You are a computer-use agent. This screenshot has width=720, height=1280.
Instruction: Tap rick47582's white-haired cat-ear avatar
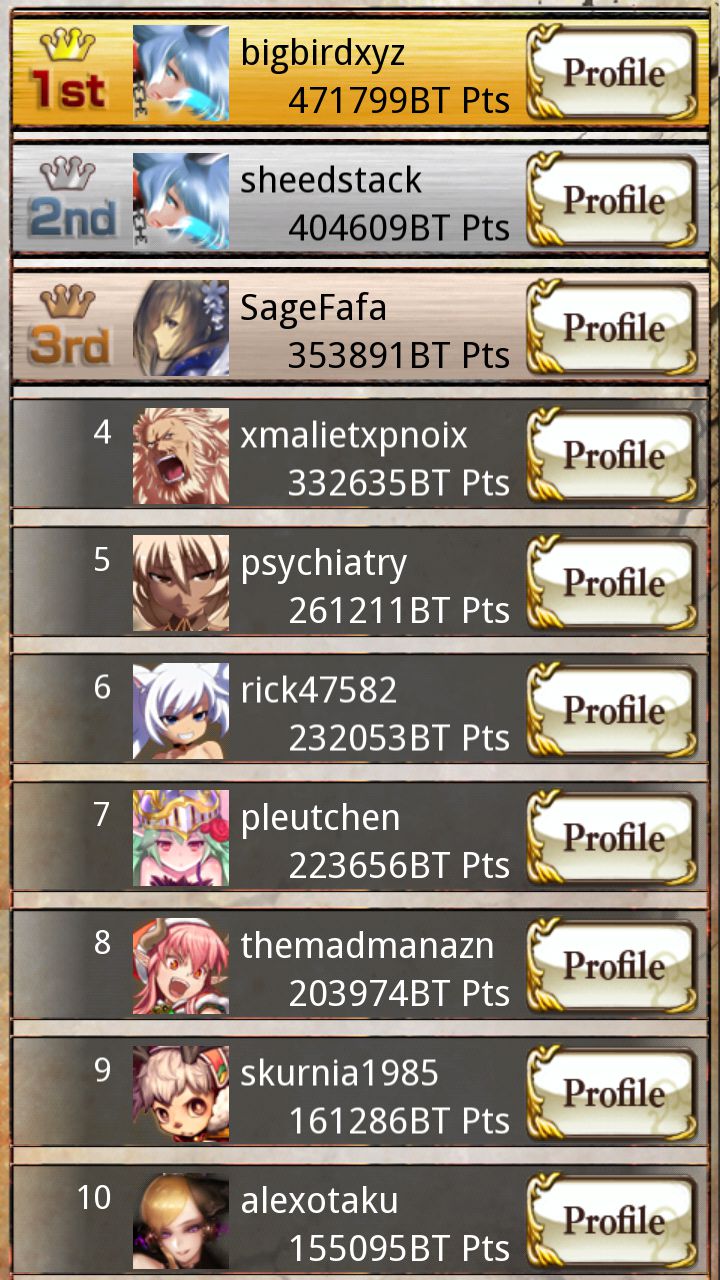coord(181,711)
